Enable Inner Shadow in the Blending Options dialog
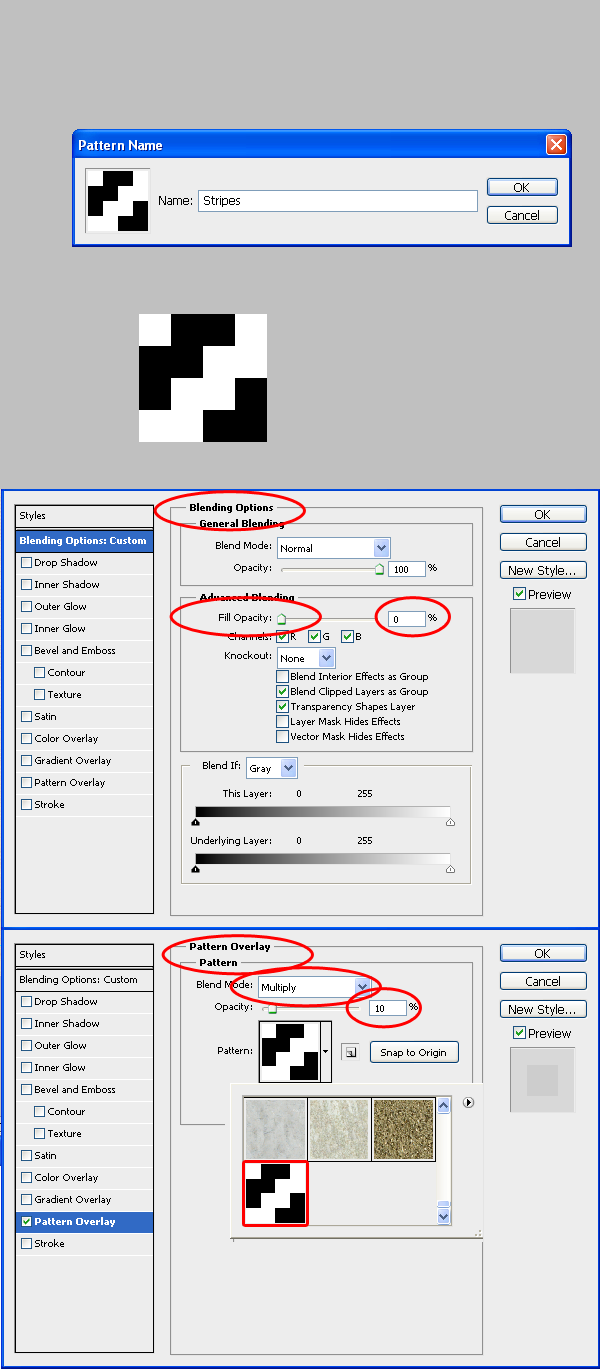The width and height of the screenshot is (600, 1369). pyautogui.click(x=26, y=585)
